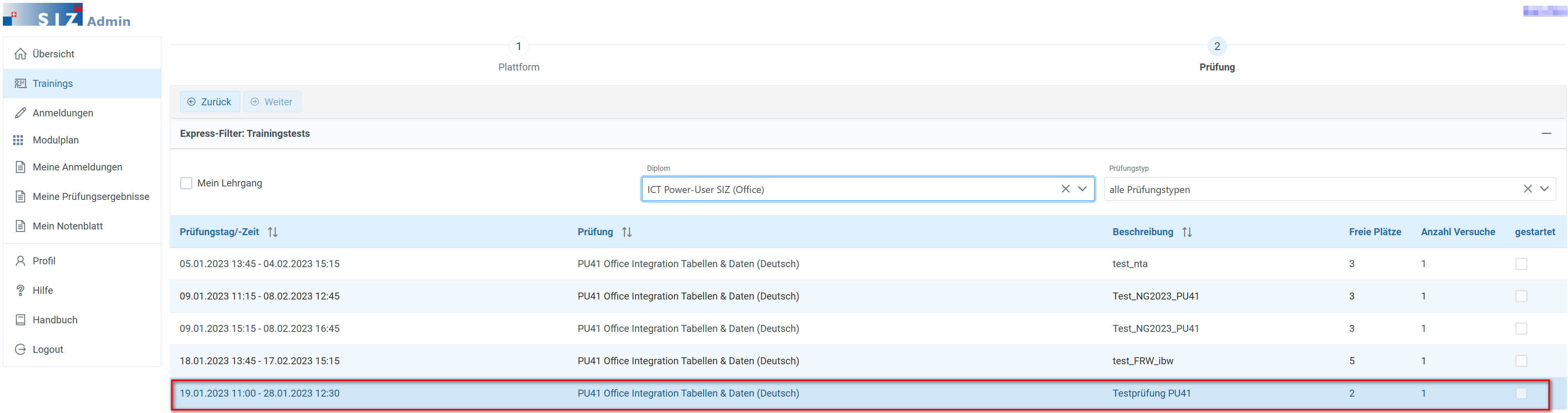The width and height of the screenshot is (1568, 413).
Task: Clear the Prüfungstyp selection with X
Action: [1528, 189]
